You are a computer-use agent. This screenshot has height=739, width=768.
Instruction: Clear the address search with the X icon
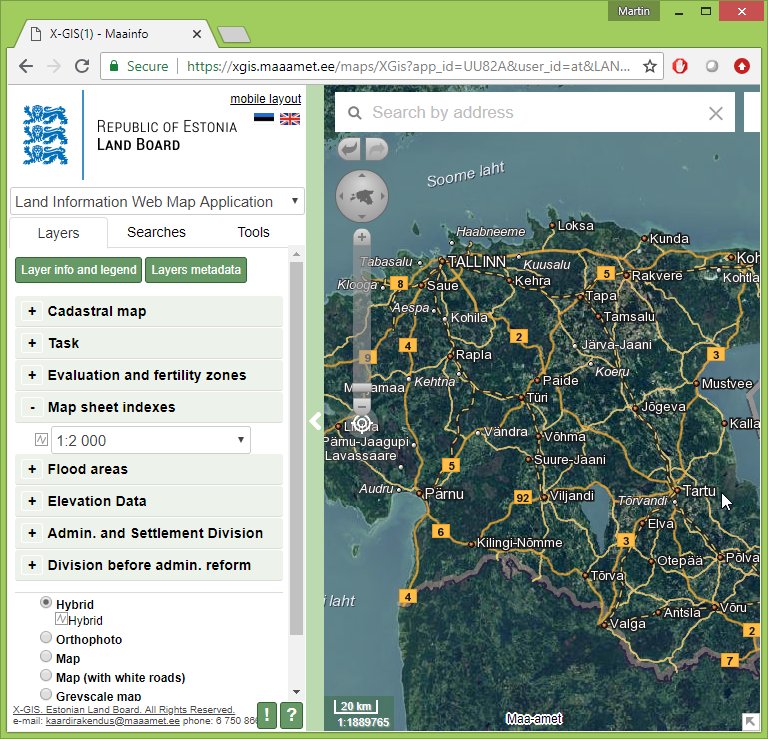[x=715, y=113]
